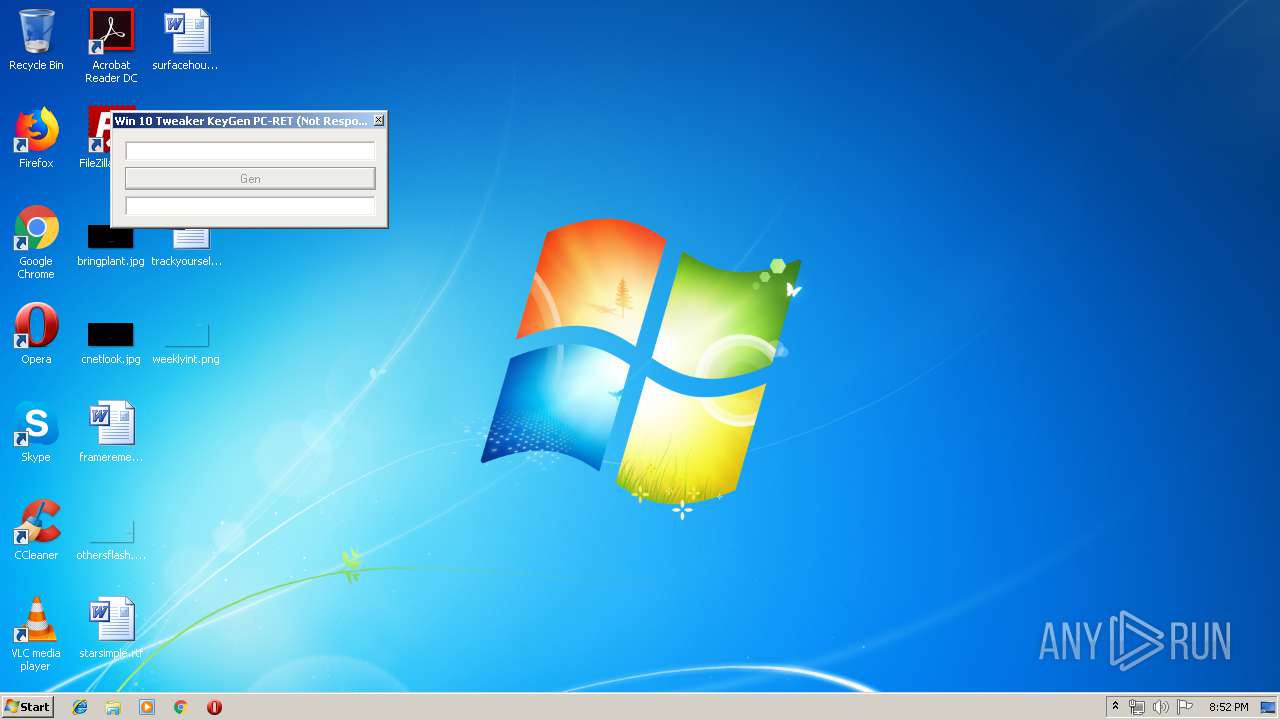Select the Firefox desktop shortcut
This screenshot has height=720, width=1280.
(x=36, y=138)
